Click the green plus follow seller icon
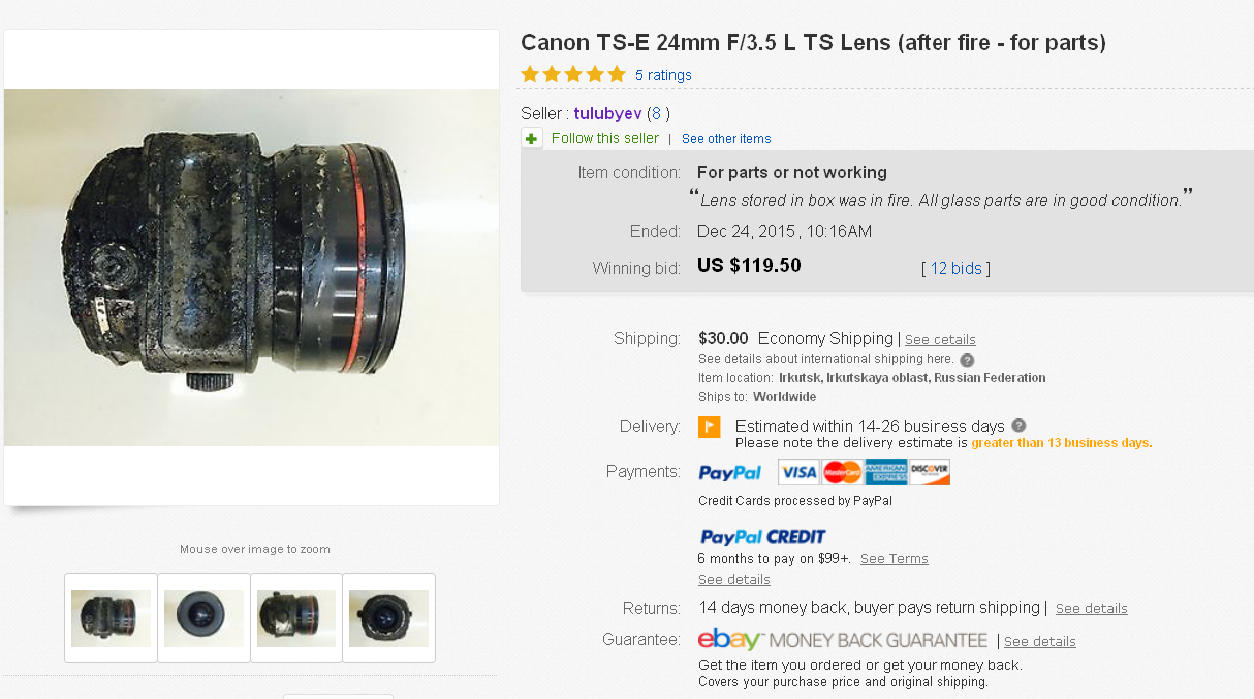 [532, 138]
